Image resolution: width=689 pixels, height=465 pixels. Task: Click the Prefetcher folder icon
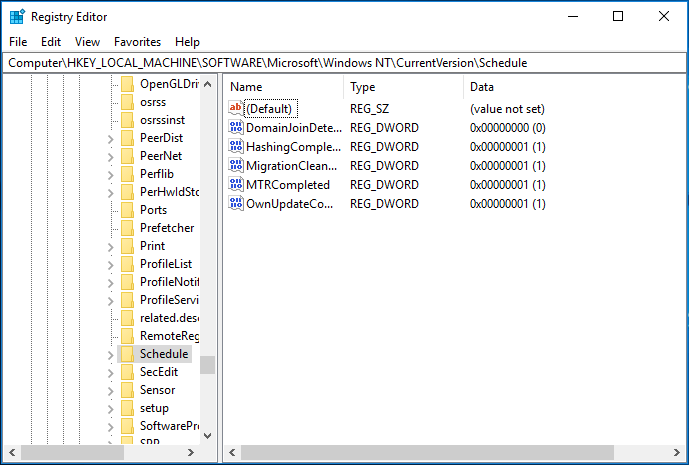(x=127, y=228)
